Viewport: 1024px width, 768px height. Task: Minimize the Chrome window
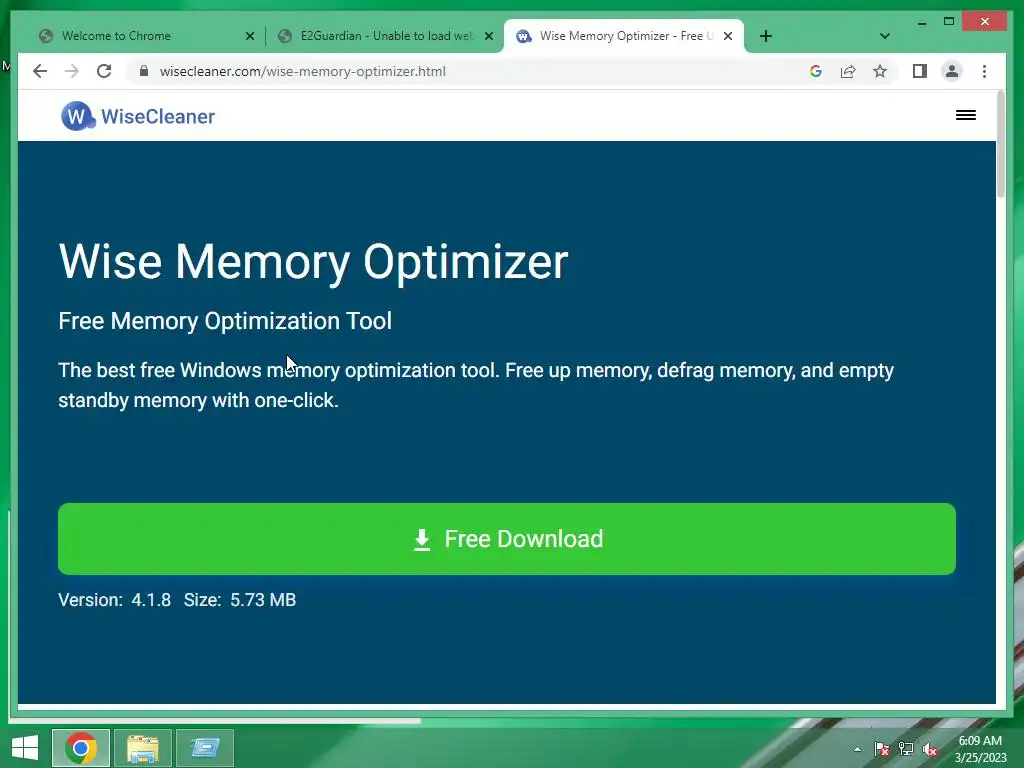click(x=922, y=22)
